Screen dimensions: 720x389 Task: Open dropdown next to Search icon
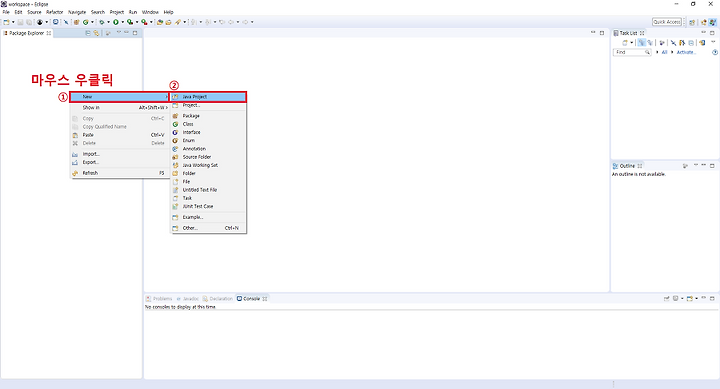[x=185, y=22]
